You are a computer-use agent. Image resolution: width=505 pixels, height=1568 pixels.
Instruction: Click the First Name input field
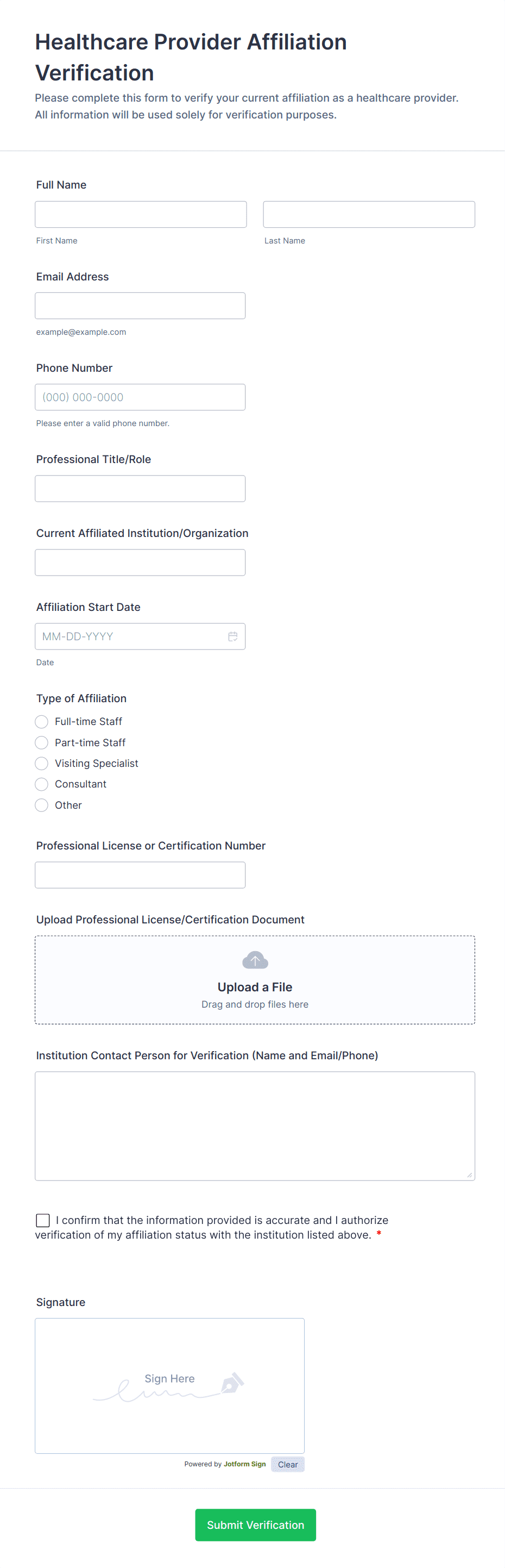click(x=141, y=214)
